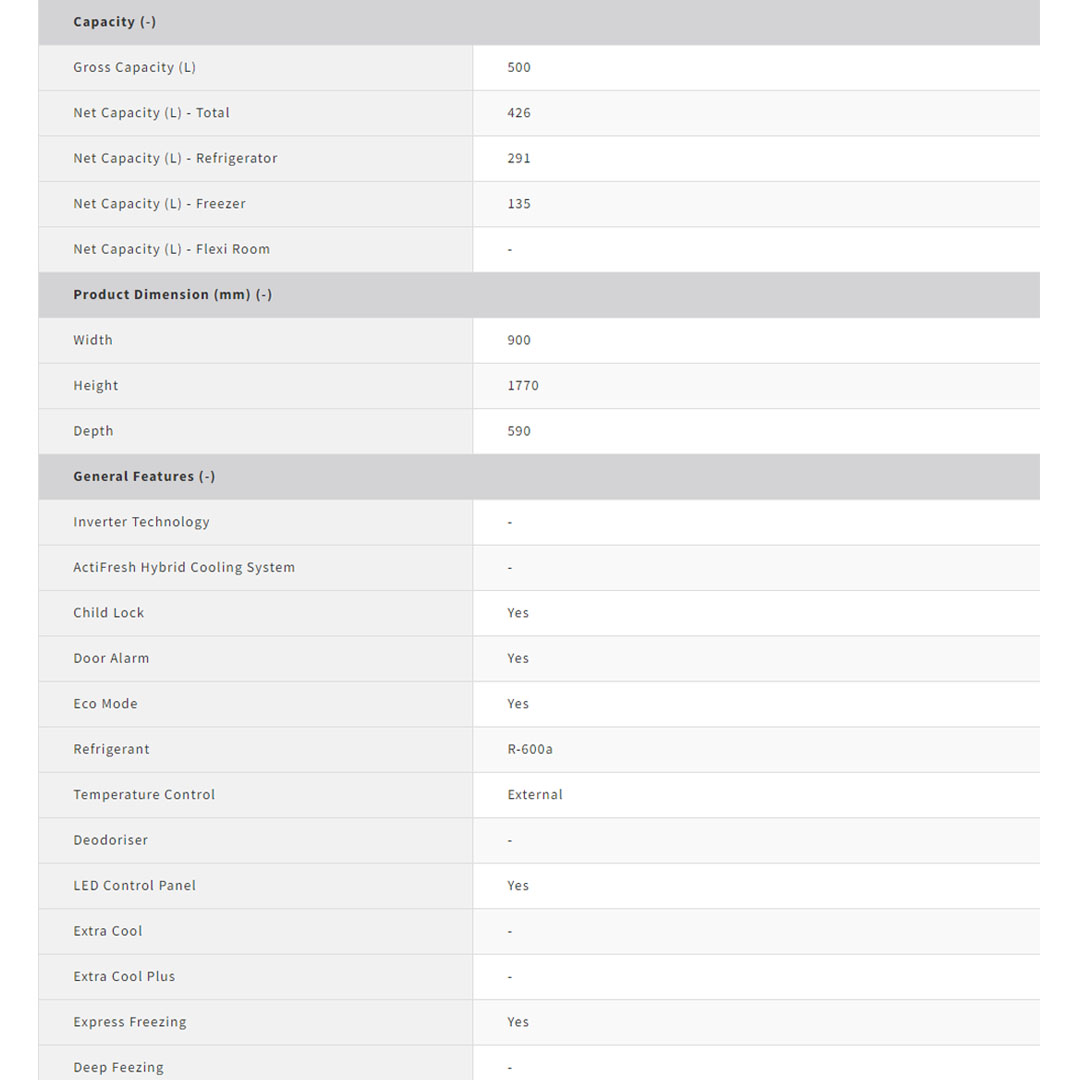
Task: Click the Eco Mode row label
Action: pyautogui.click(x=105, y=704)
